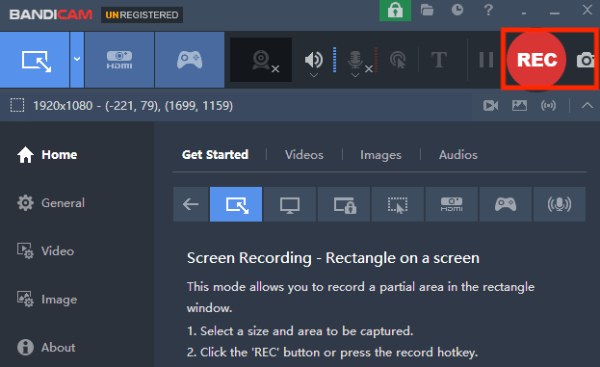This screenshot has height=367, width=600.
Task: Switch to the Images tab
Action: click(x=381, y=155)
